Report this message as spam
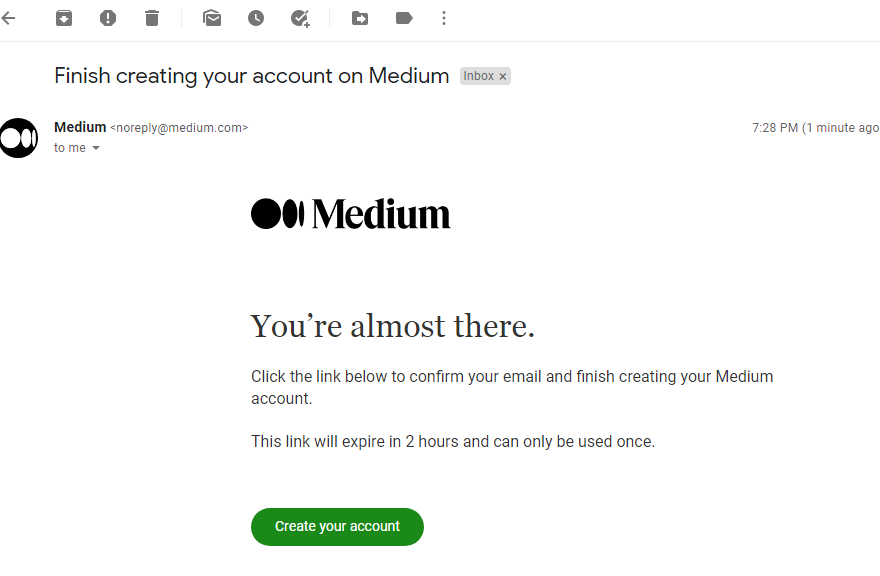The image size is (880, 576). click(x=108, y=19)
